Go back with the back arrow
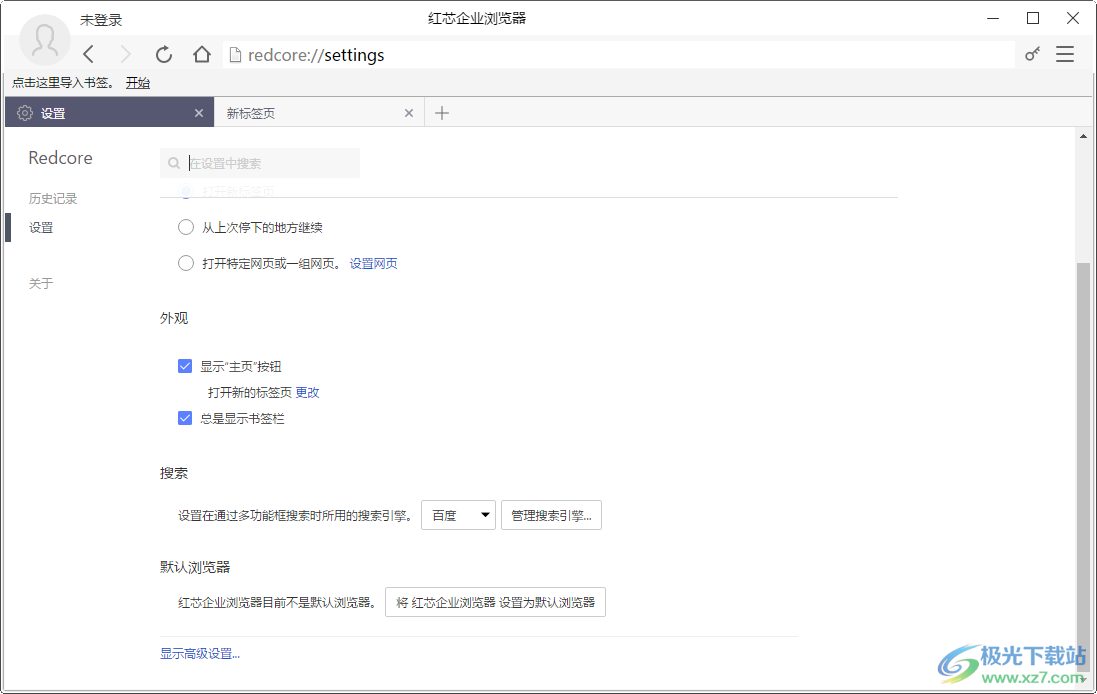The image size is (1097, 694). point(89,55)
